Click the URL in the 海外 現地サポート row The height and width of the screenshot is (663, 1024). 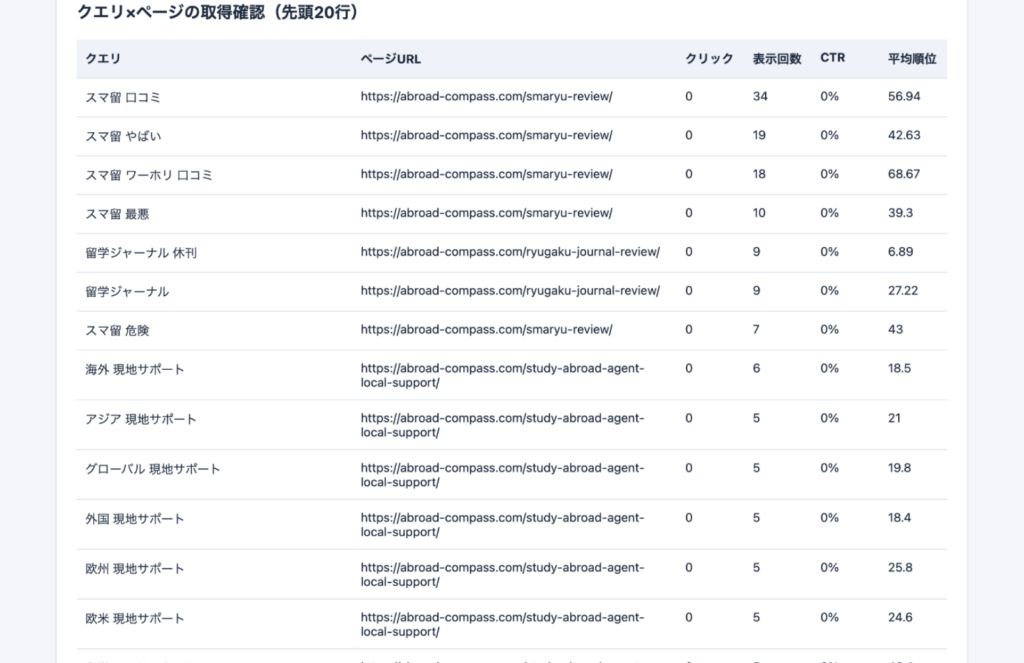pyautogui.click(x=502, y=376)
